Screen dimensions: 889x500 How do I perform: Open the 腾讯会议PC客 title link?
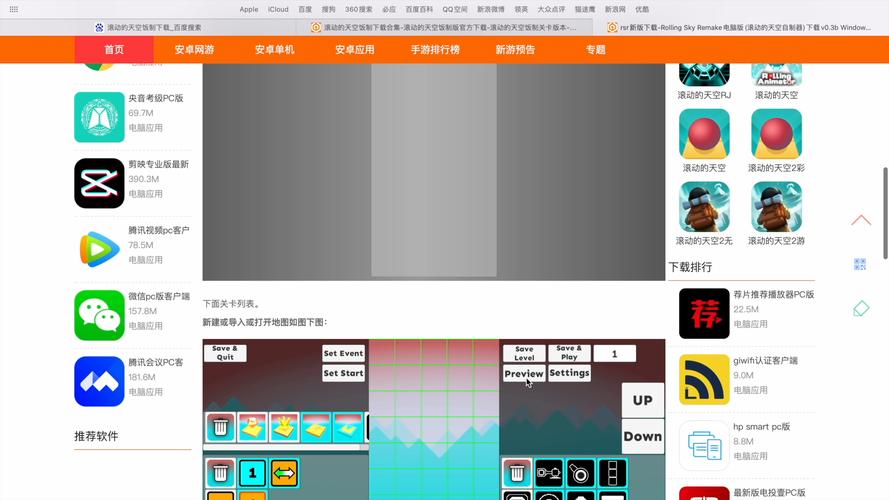[156, 362]
